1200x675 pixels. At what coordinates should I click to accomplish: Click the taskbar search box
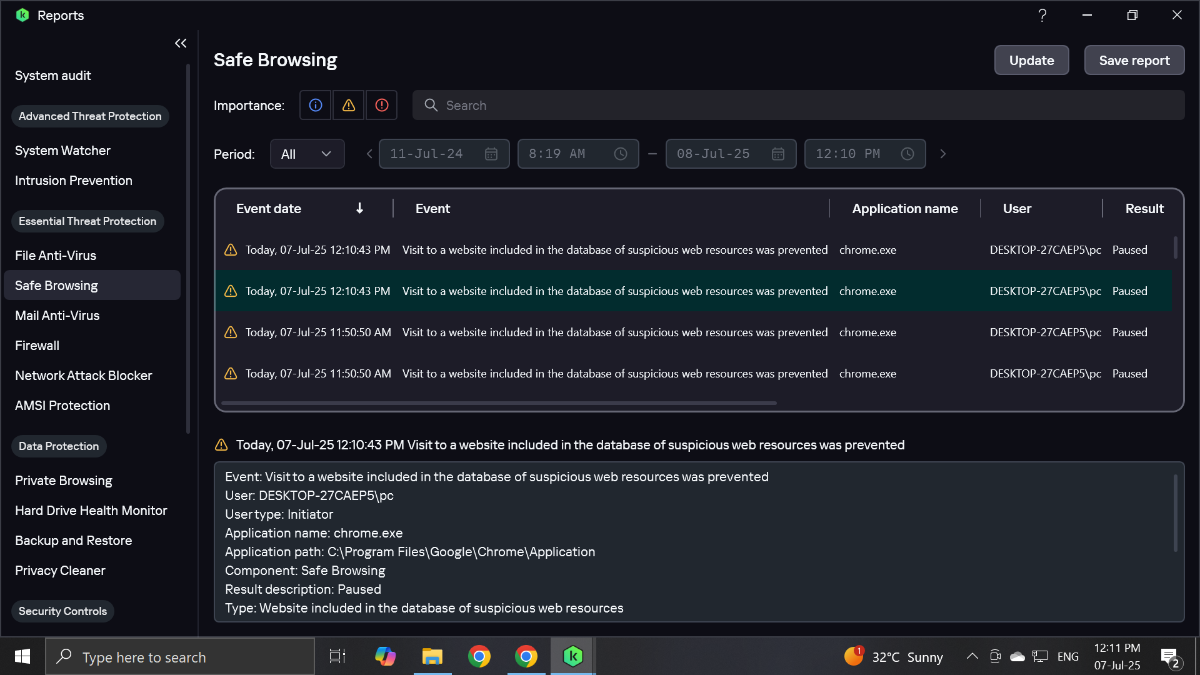click(x=180, y=656)
